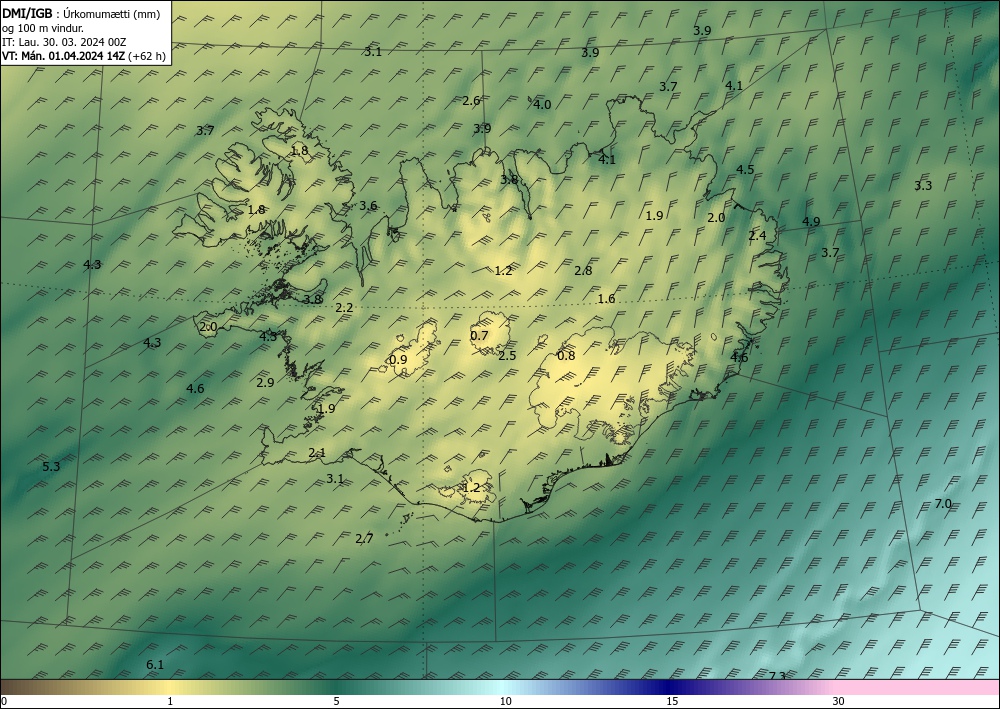This screenshot has width=1000, height=709.
Task: Click the colorbar label 10
Action: pyautogui.click(x=505, y=702)
